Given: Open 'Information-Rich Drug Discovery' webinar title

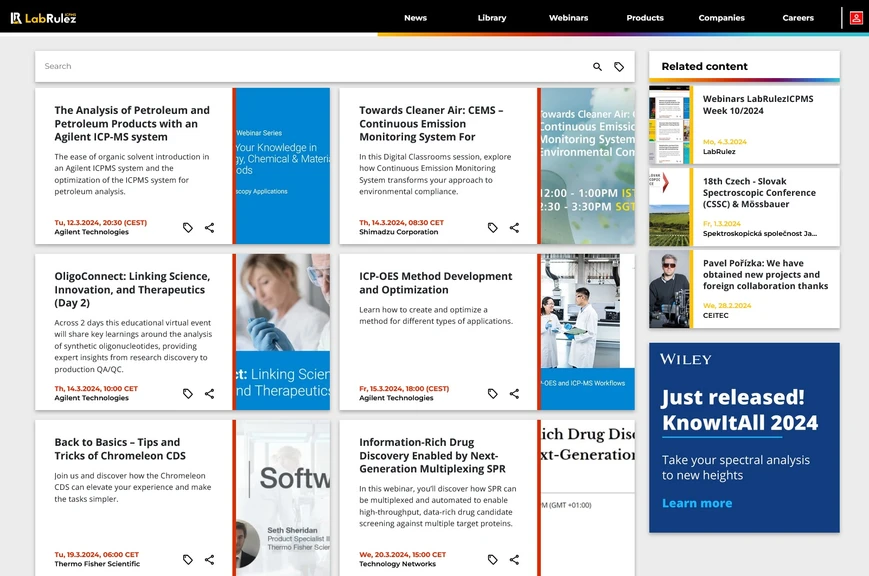Looking at the screenshot, I should 432,456.
